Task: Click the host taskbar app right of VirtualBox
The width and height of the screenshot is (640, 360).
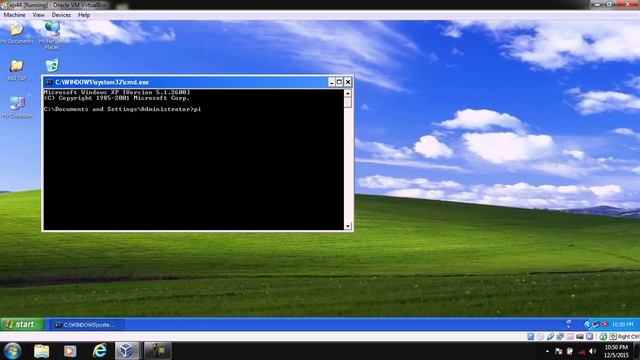Action: pos(157,351)
